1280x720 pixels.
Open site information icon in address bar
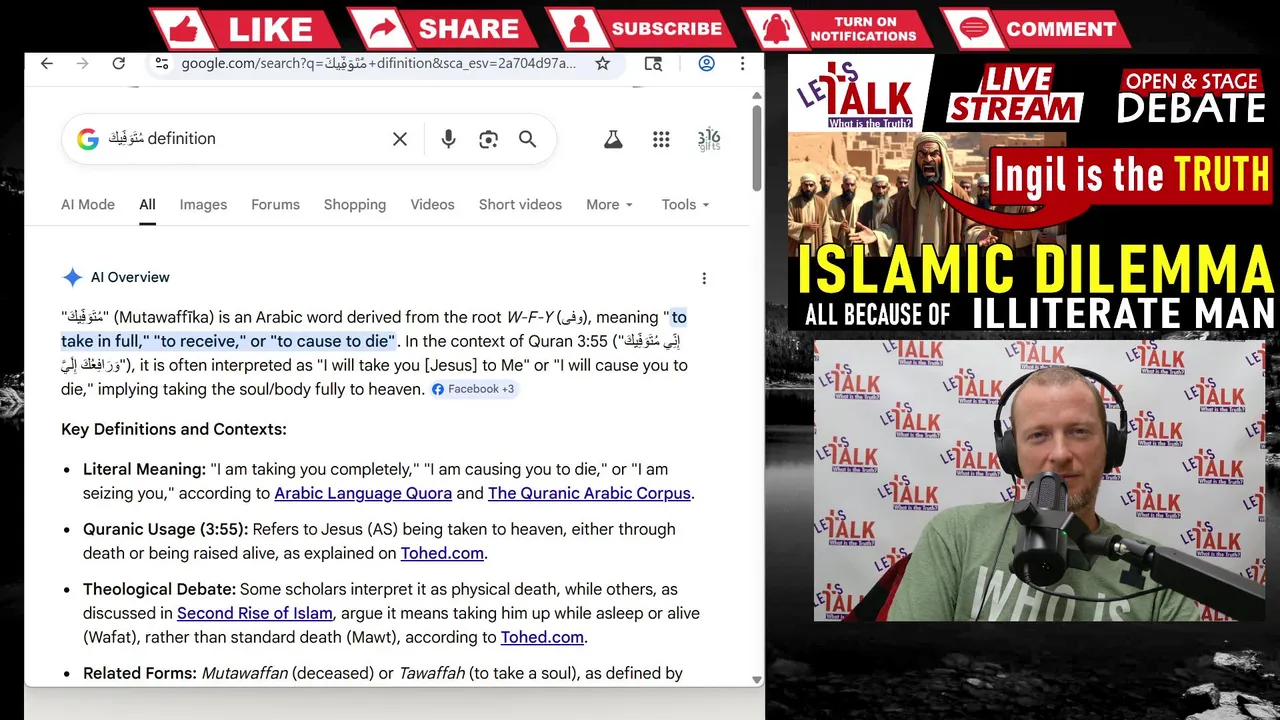click(162, 63)
